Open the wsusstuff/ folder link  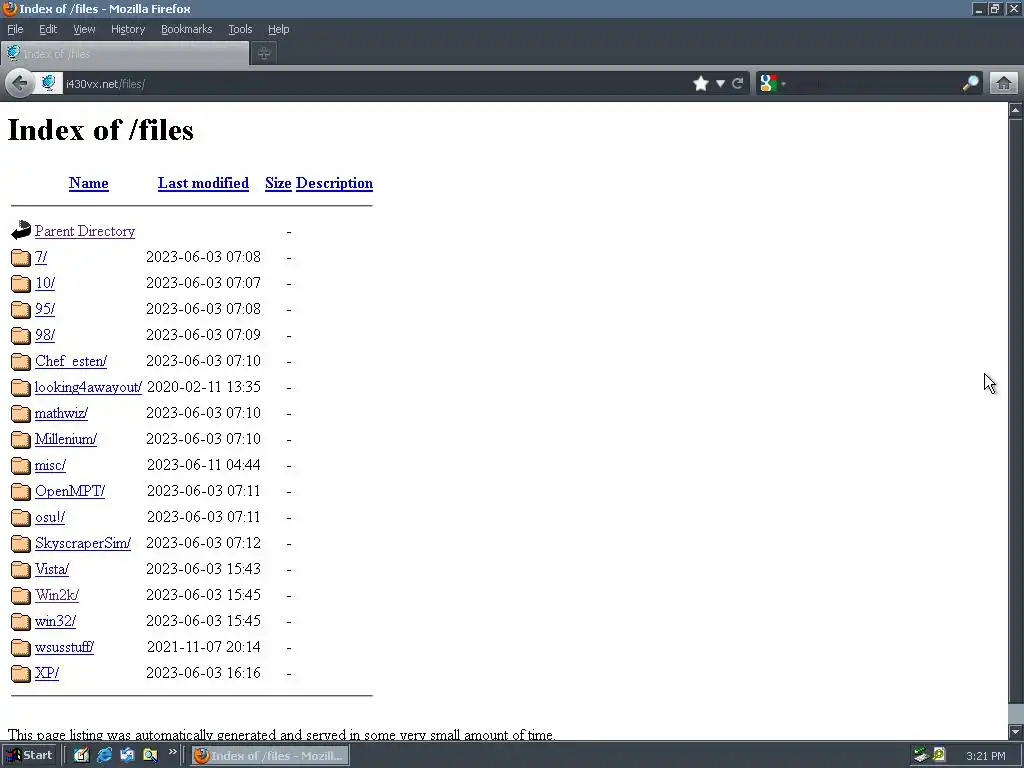coord(65,647)
